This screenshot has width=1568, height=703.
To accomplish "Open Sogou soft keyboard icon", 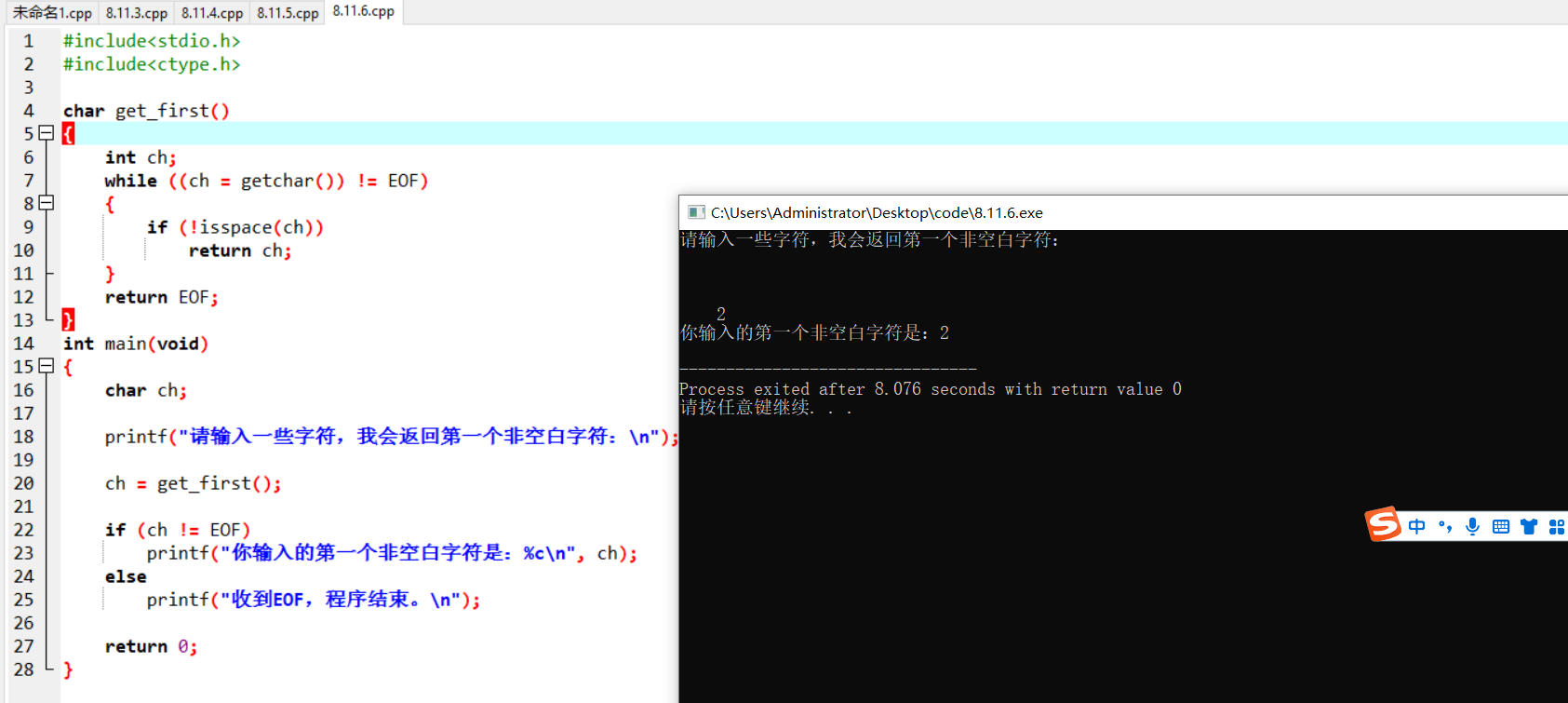I will [x=1500, y=526].
